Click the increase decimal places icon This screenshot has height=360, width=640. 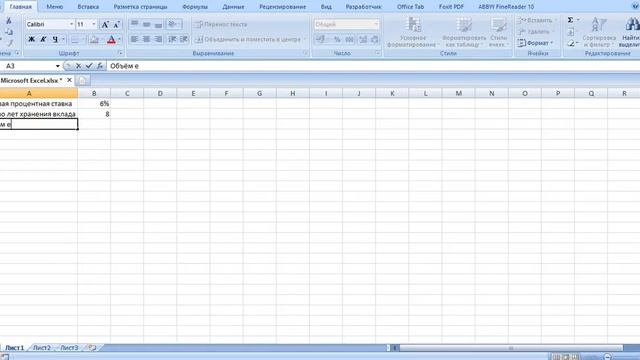363,40
